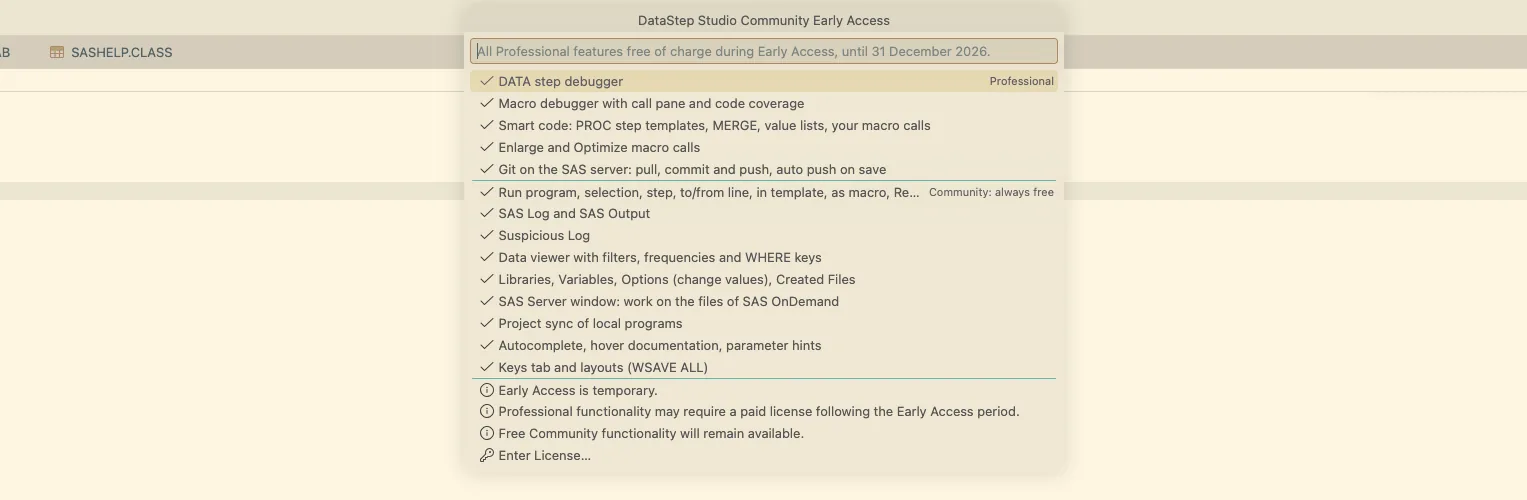Select Project sync of local programs

coord(763,323)
